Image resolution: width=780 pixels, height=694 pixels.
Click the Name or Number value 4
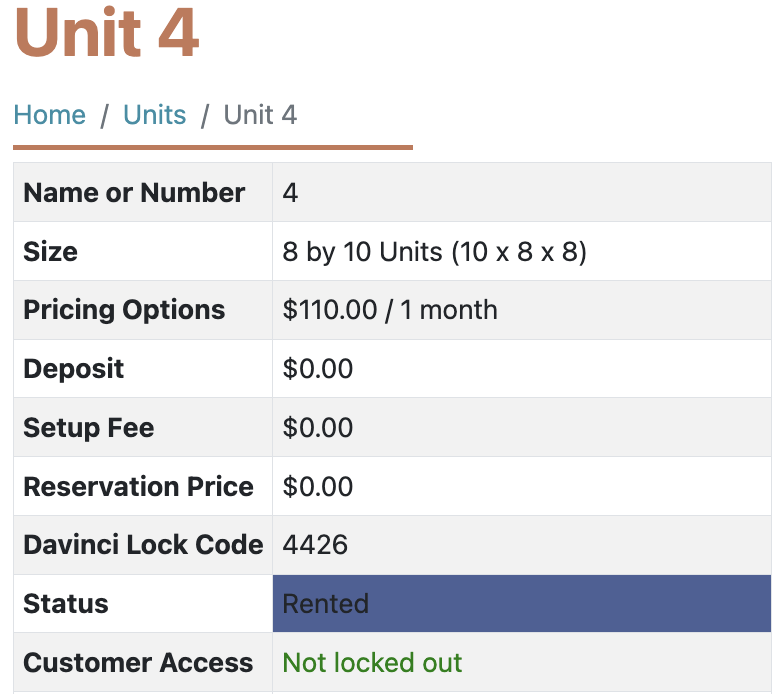tap(290, 193)
